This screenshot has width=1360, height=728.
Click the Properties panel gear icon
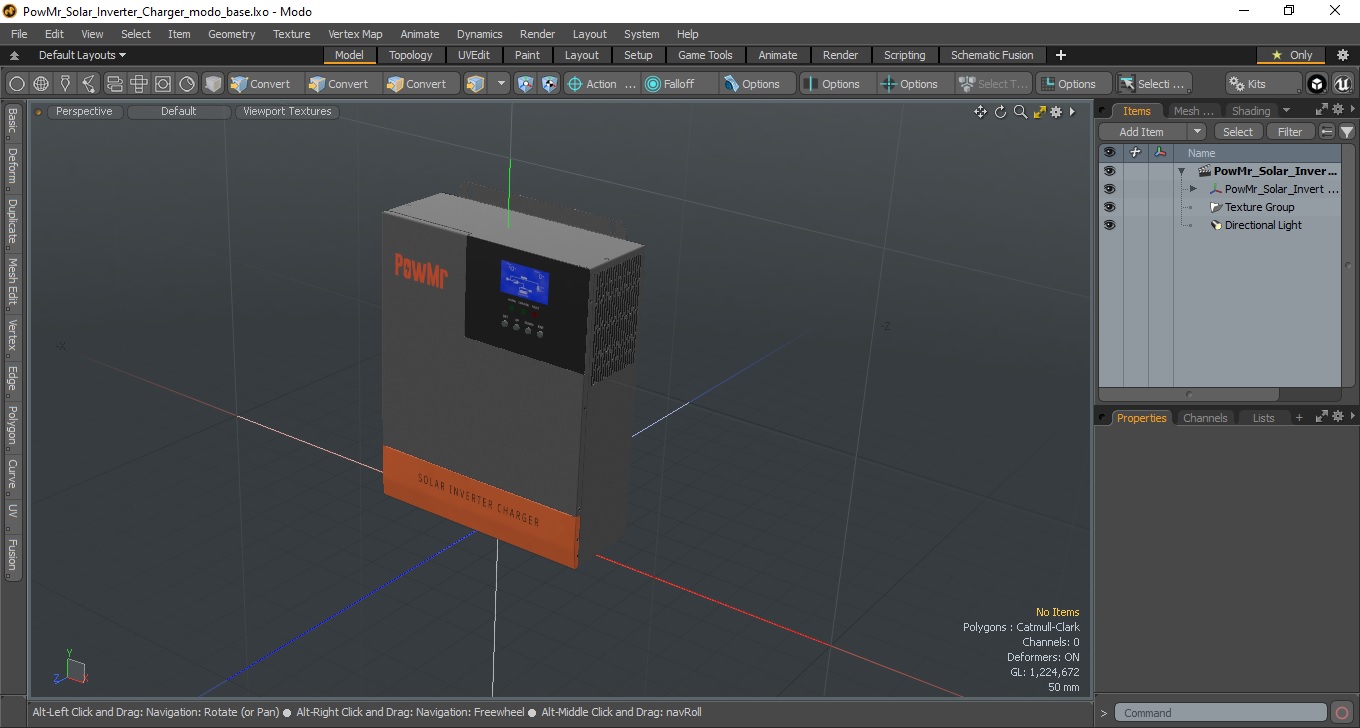1338,417
